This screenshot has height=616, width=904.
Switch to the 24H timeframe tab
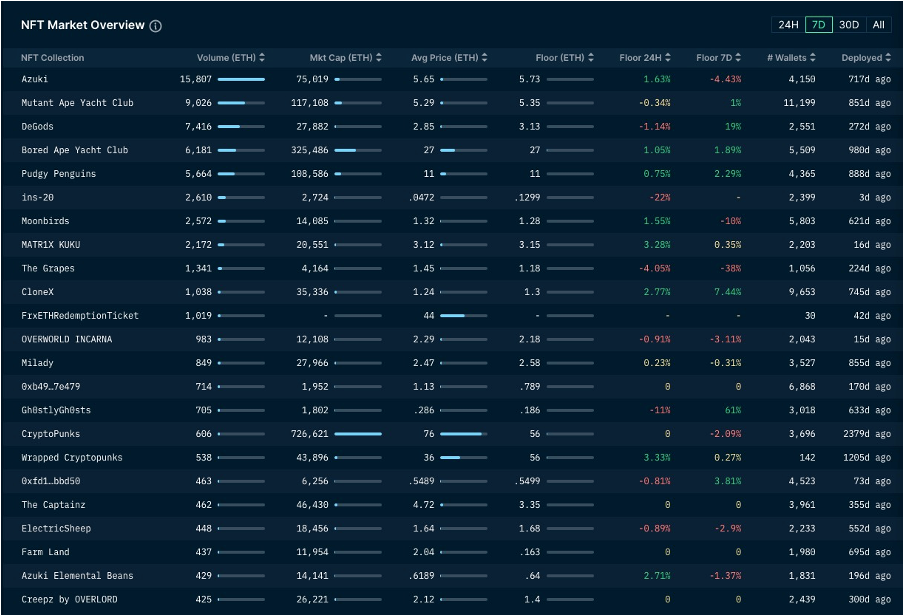(x=788, y=25)
